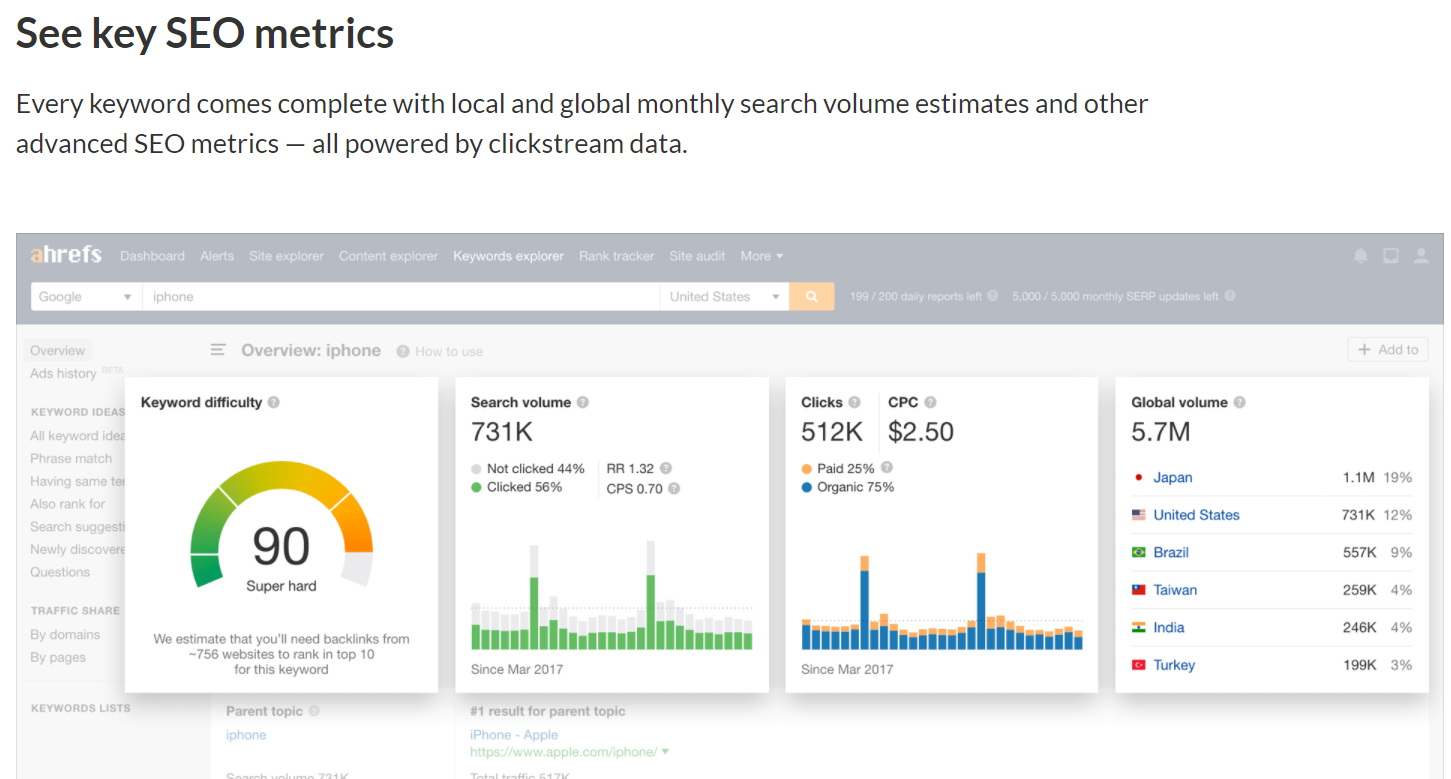The image size is (1451, 779).
Task: Click help icon beside Keyword difficulty
Action: 274,402
